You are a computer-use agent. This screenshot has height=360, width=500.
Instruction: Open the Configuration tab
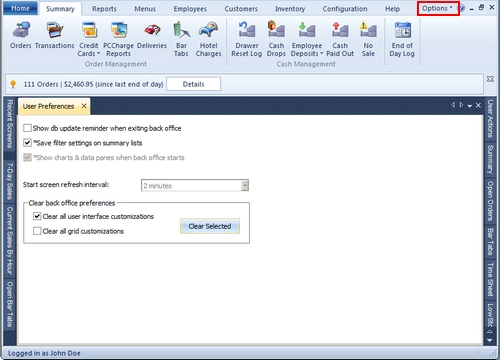click(345, 9)
